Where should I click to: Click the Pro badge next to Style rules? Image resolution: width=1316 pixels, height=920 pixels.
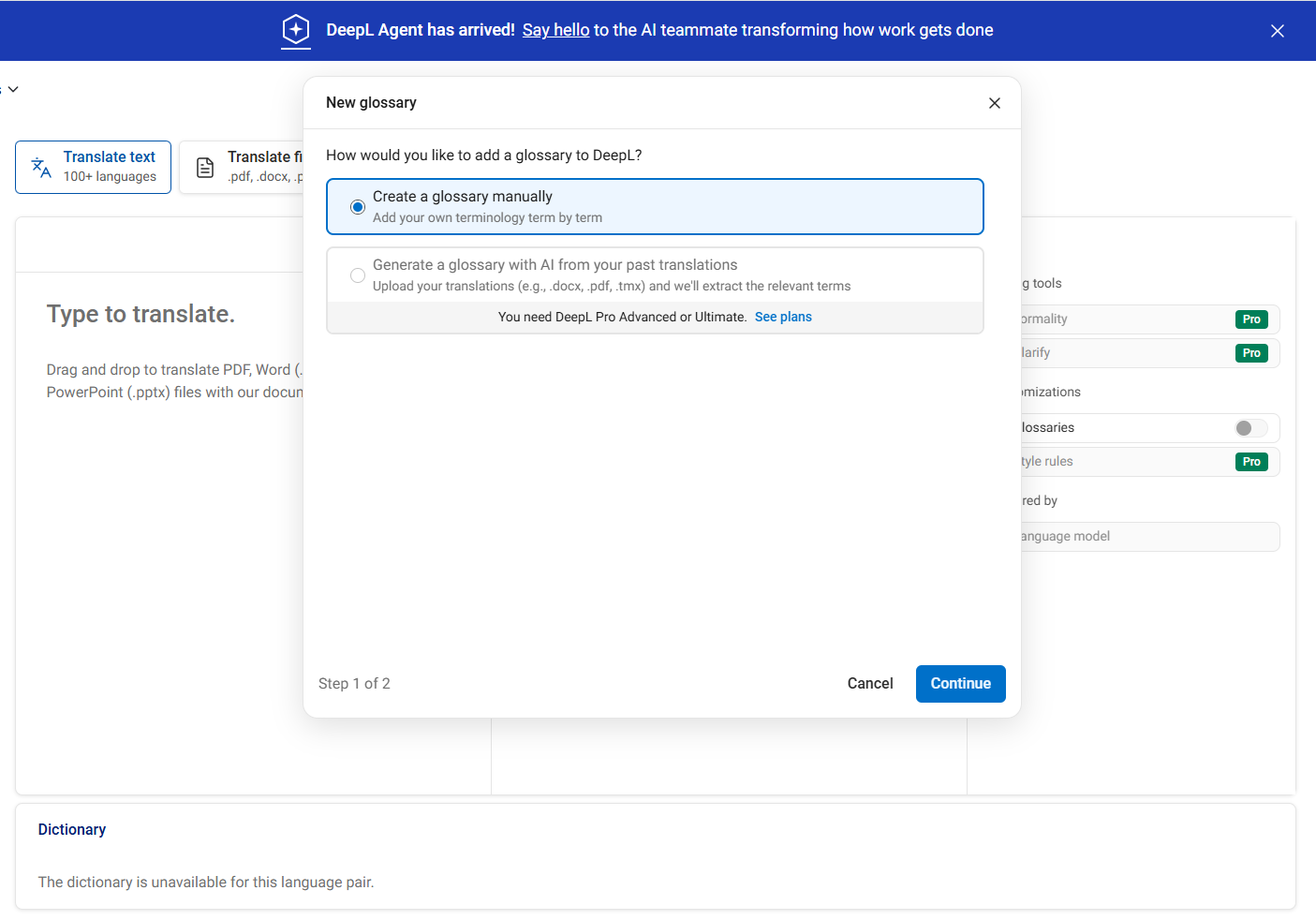[x=1250, y=462]
